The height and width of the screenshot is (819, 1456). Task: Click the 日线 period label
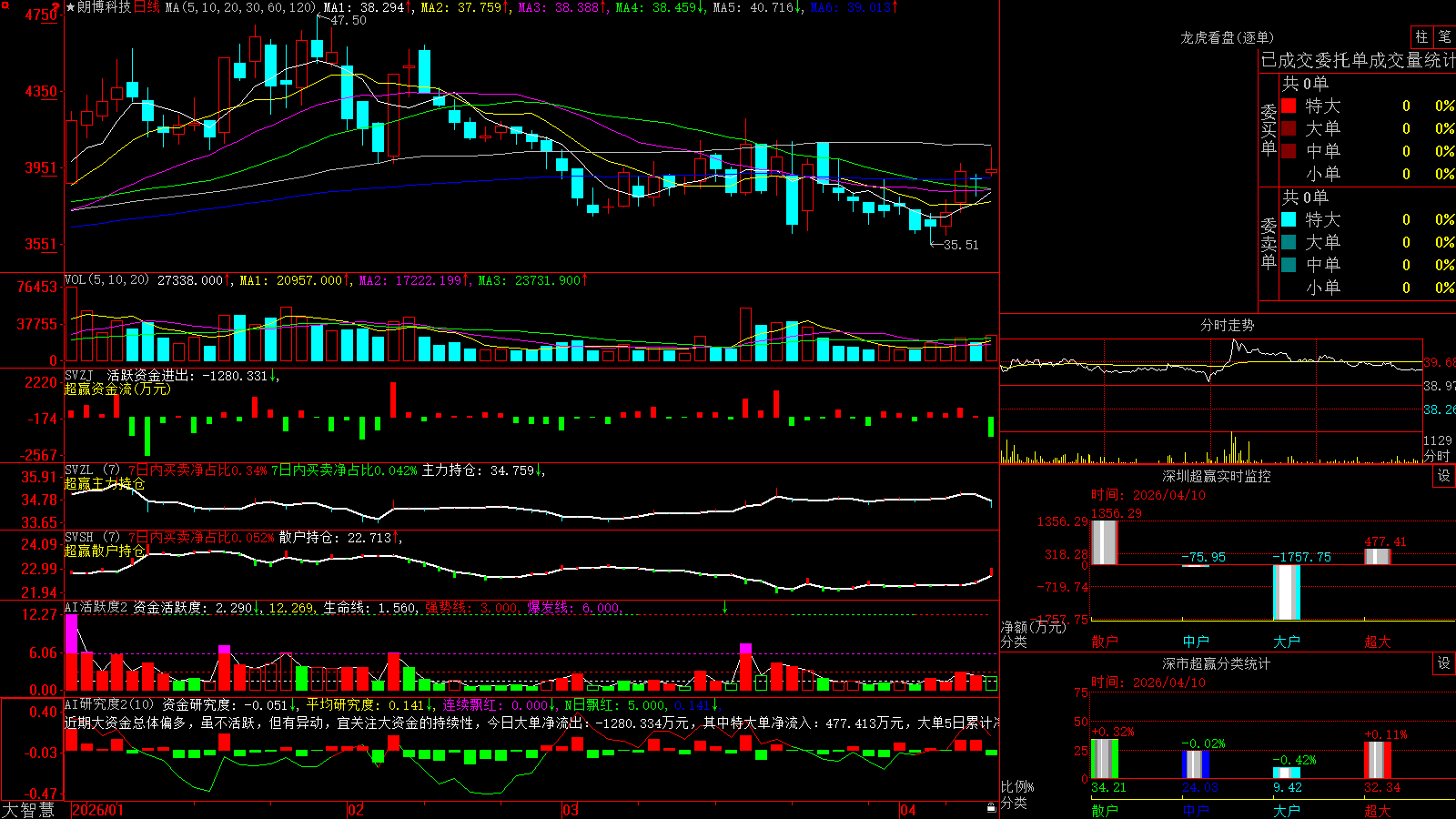[x=147, y=7]
